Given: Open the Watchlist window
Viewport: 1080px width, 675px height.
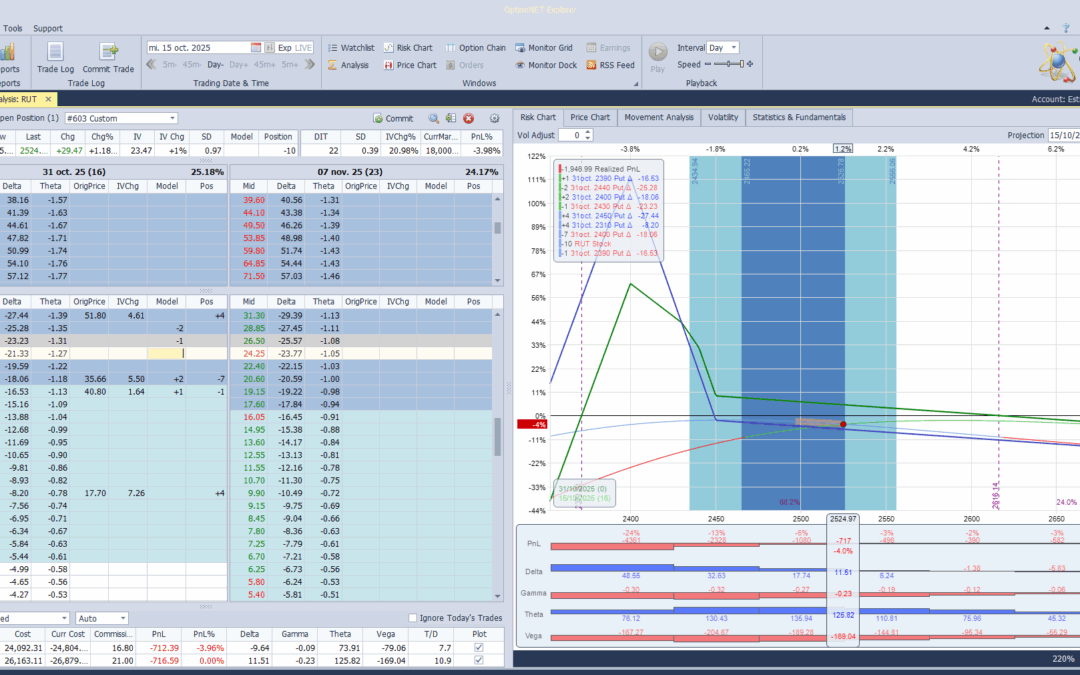Looking at the screenshot, I should coord(350,47).
